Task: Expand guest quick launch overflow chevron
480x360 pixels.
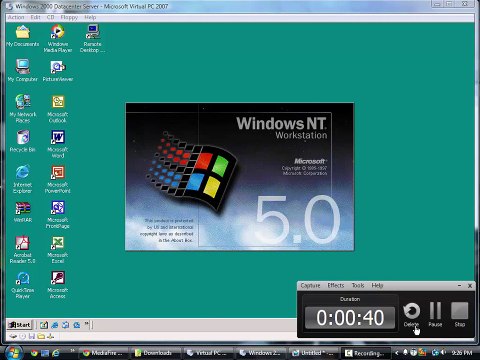Action: 87,323
